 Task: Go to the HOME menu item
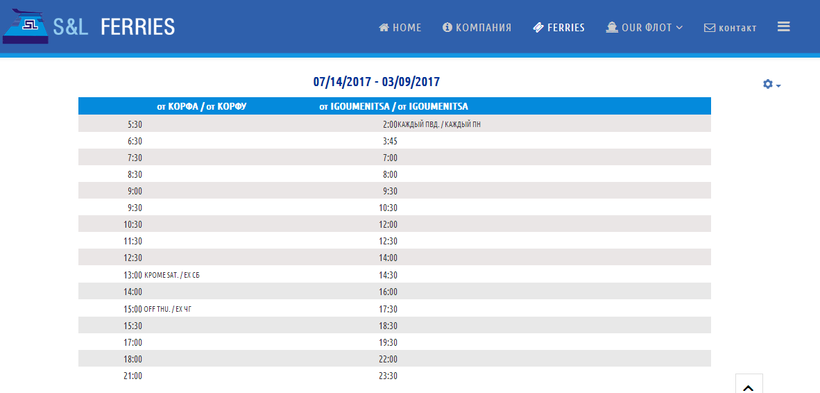[400, 27]
